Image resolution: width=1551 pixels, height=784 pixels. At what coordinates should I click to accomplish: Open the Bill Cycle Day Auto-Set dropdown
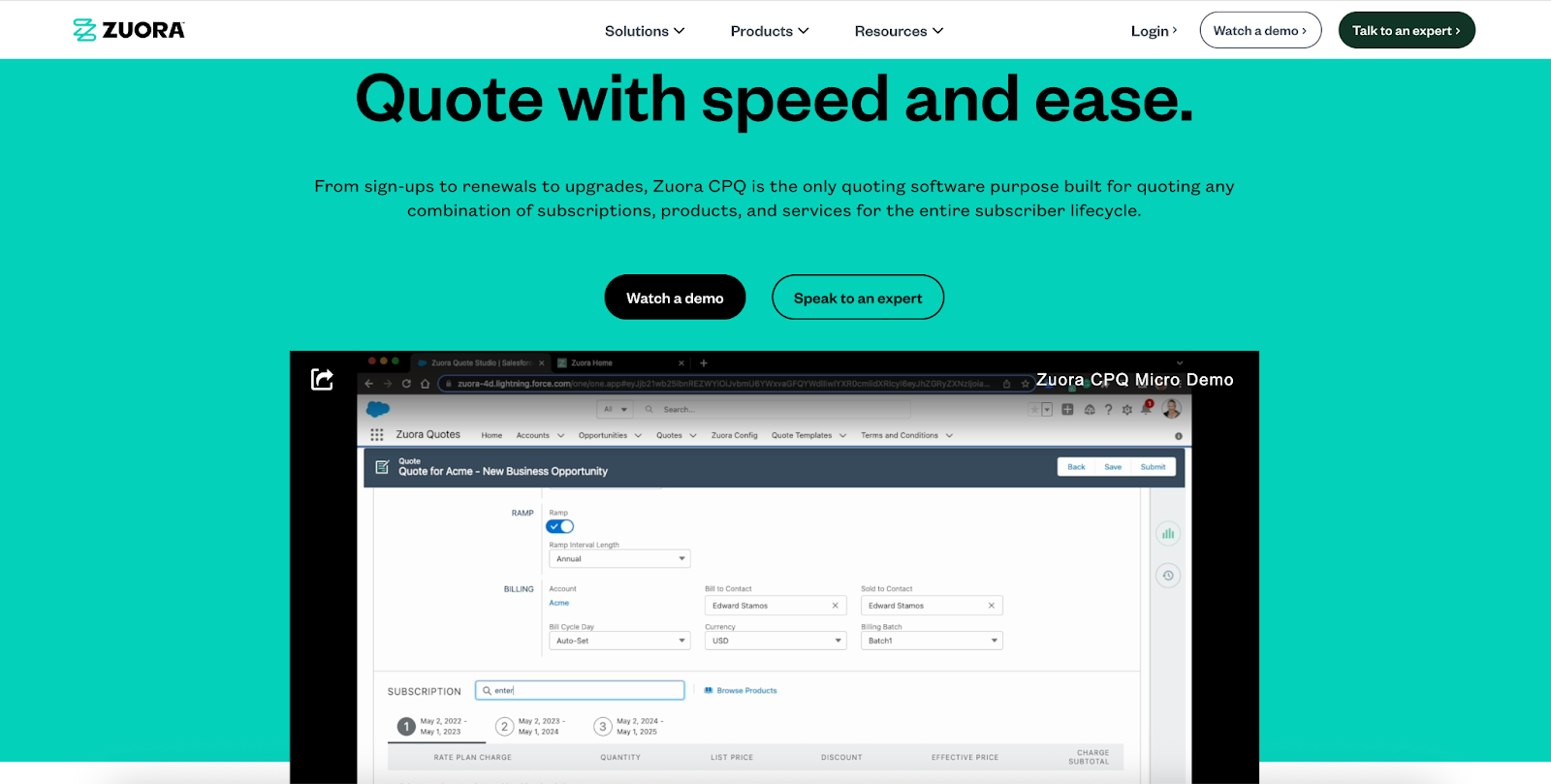tap(619, 641)
